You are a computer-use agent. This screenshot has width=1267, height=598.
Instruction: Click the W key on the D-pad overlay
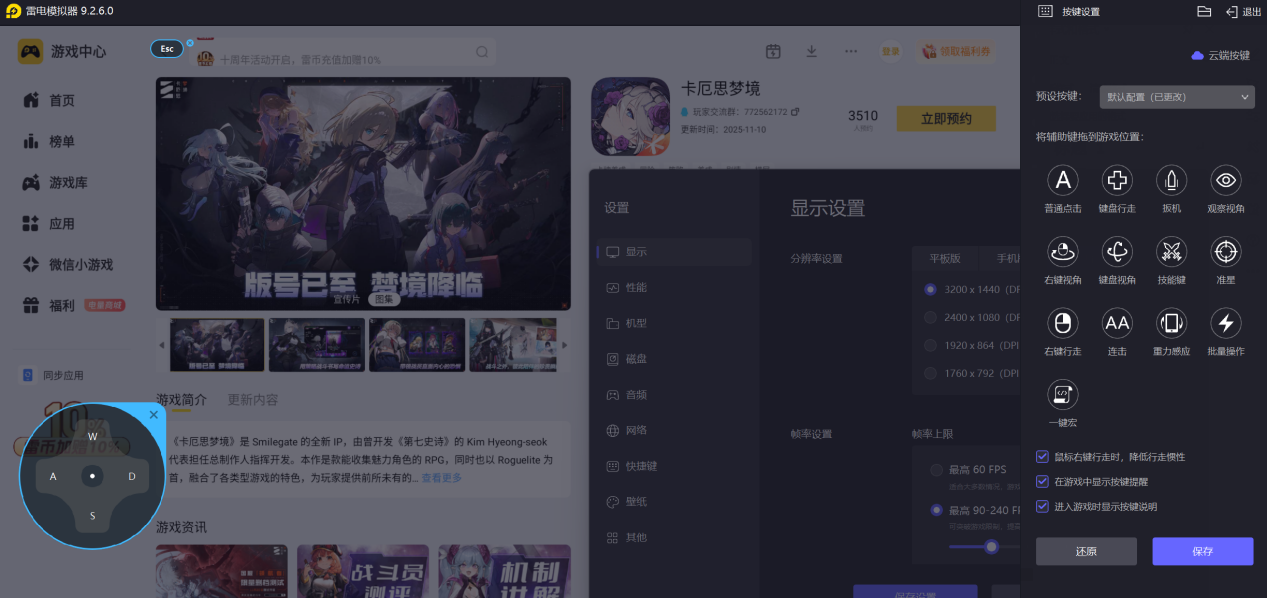click(x=93, y=436)
